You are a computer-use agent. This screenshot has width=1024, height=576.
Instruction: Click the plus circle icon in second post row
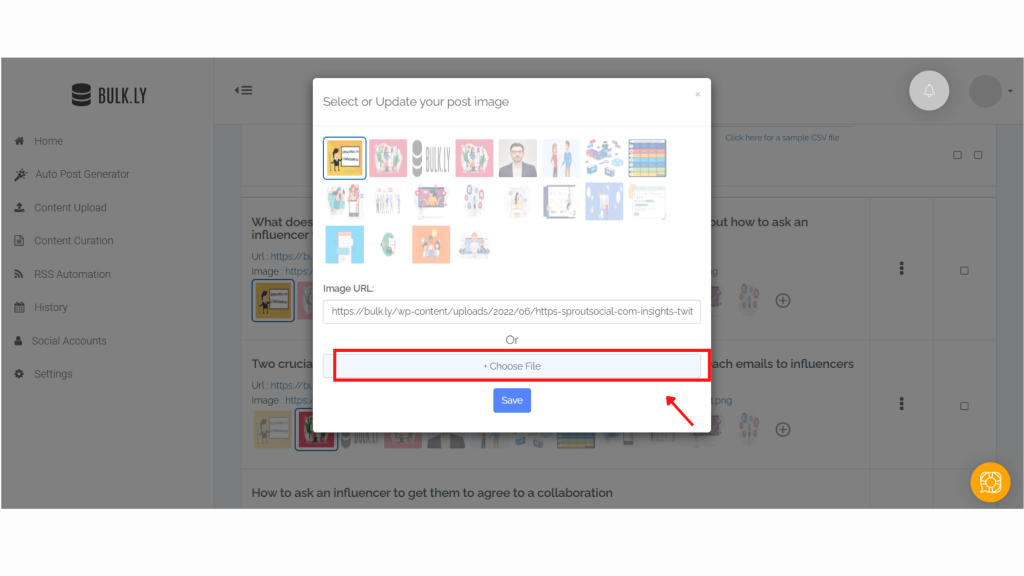pos(782,429)
